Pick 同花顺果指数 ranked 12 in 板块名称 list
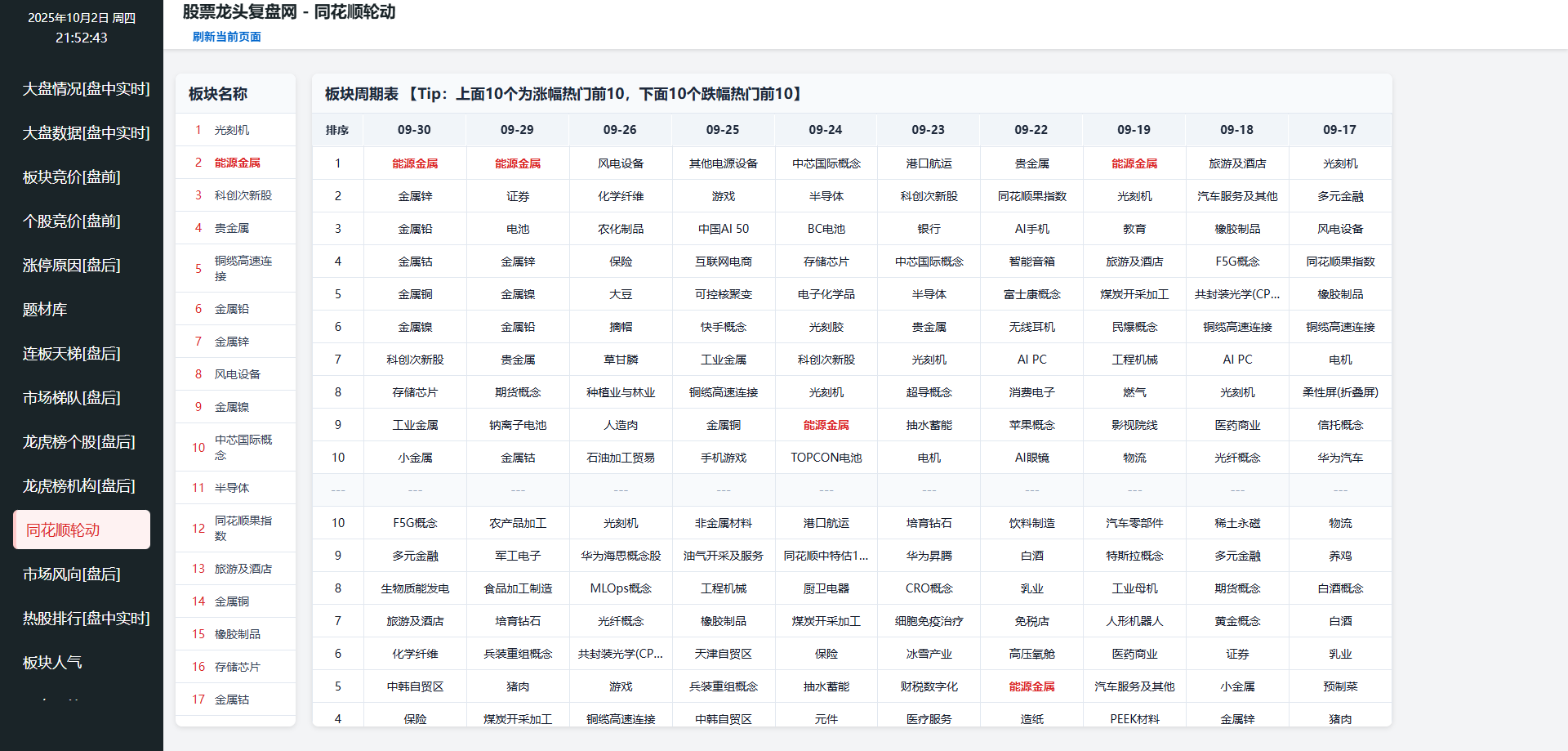Image resolution: width=1568 pixels, height=751 pixels. [243, 528]
